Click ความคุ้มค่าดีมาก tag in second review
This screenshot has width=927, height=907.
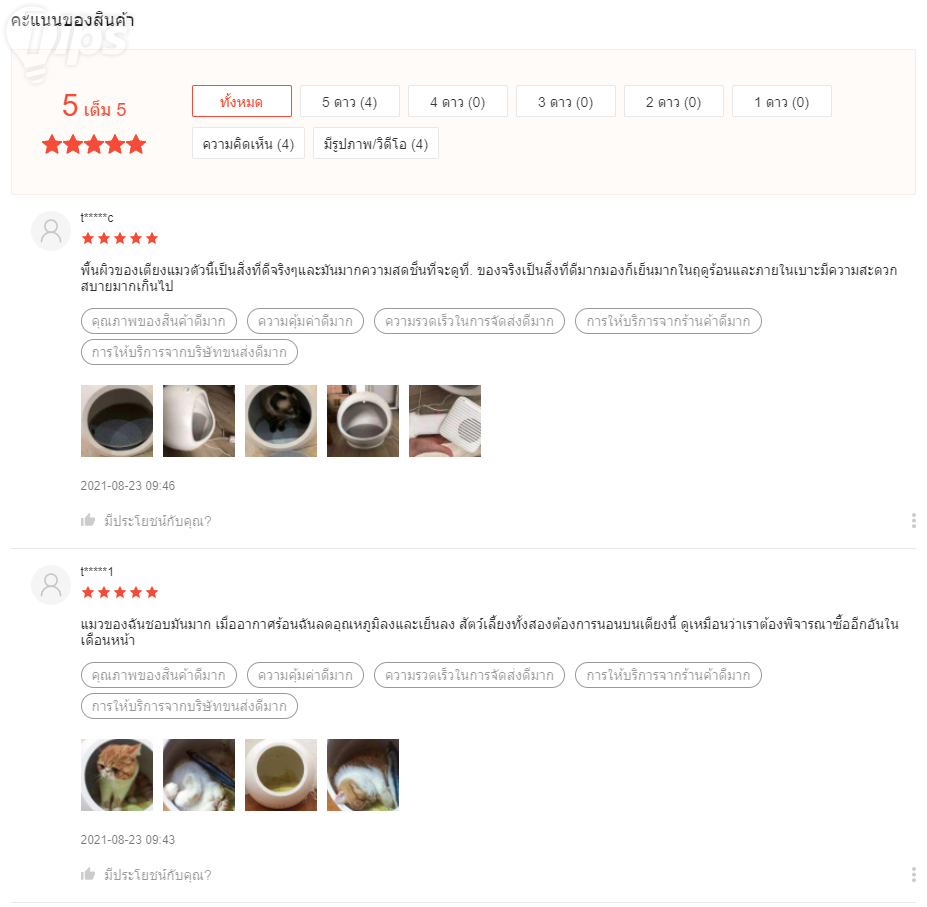[305, 675]
